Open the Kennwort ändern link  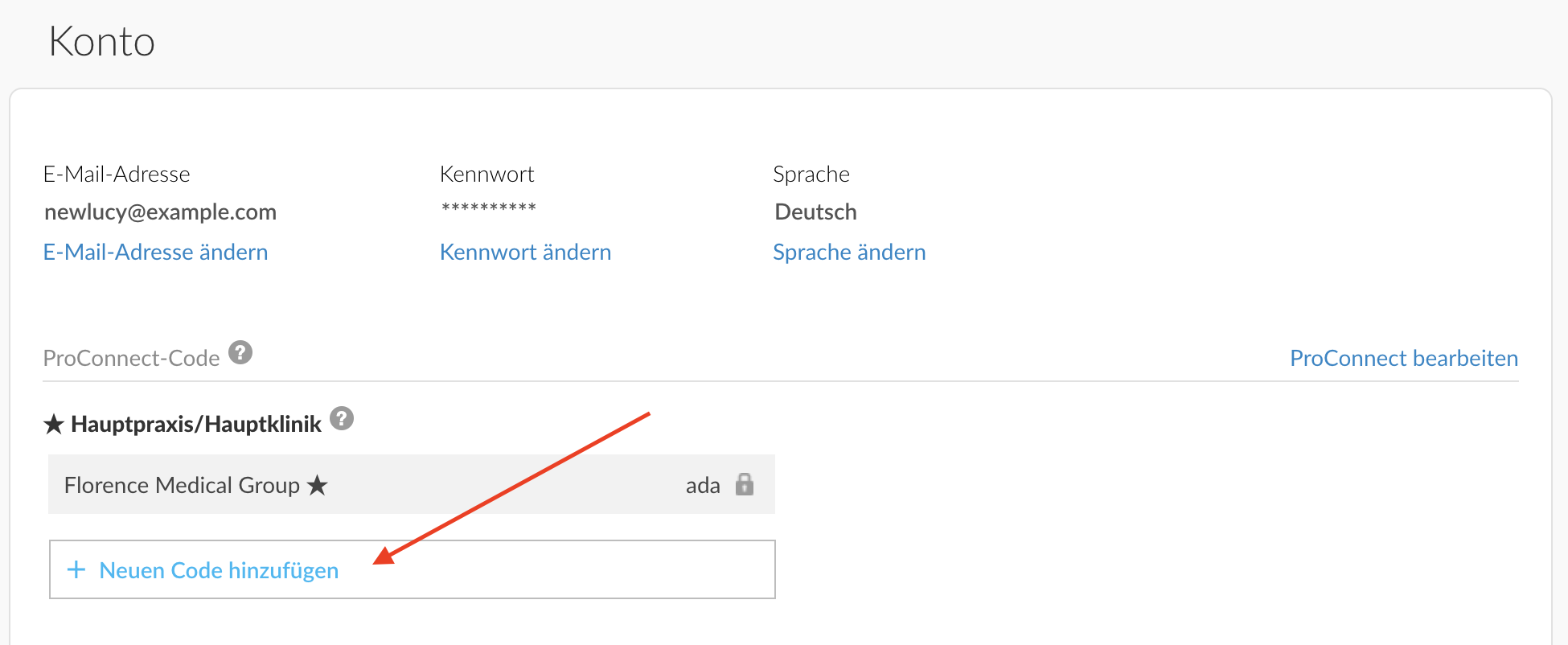[x=525, y=252]
